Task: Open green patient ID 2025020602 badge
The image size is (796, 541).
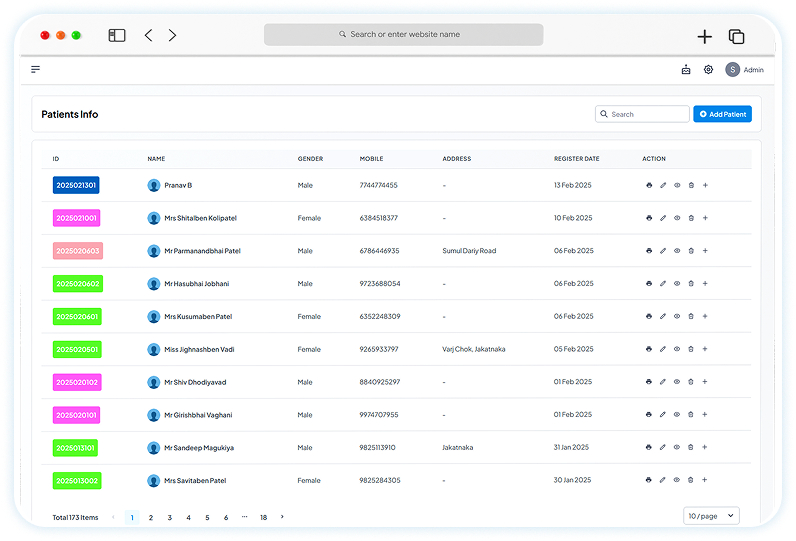Action: coord(78,284)
